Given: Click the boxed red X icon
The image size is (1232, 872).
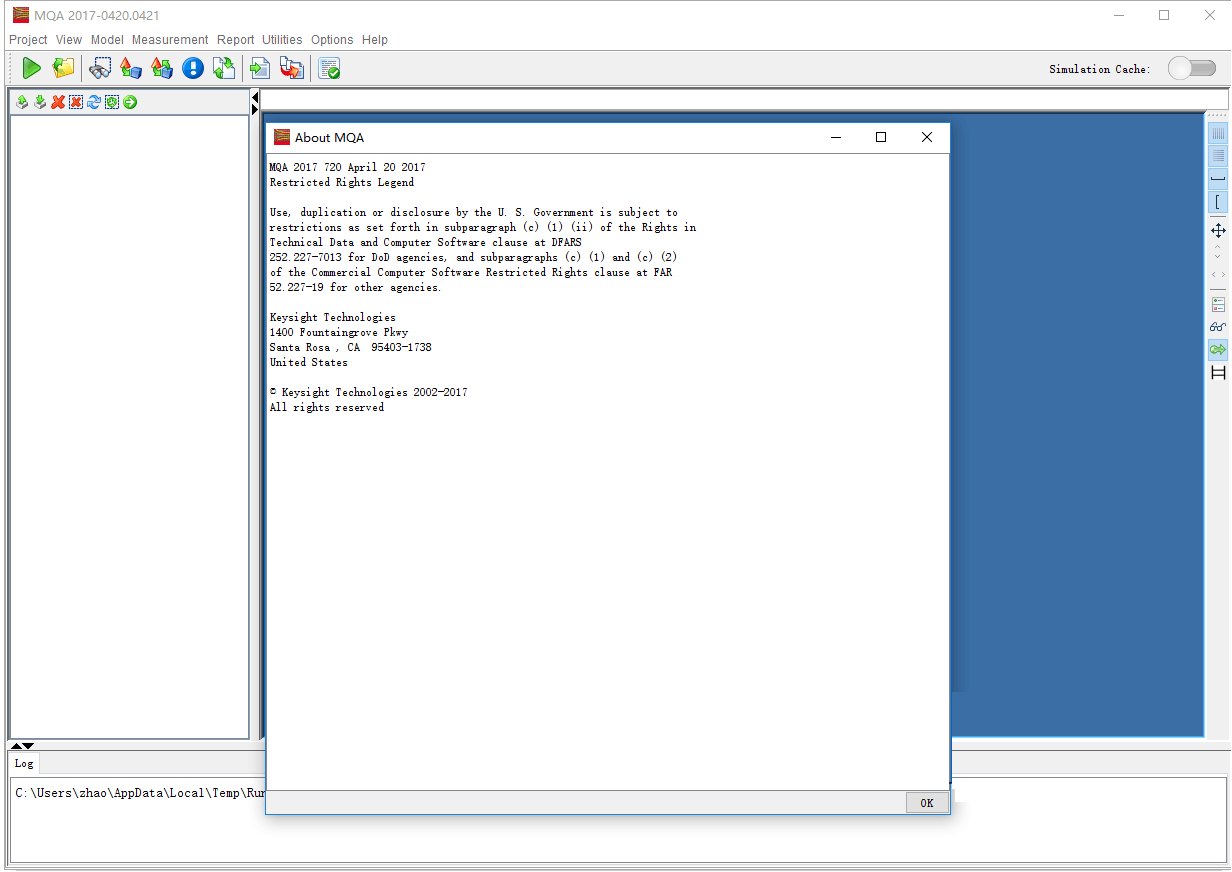Looking at the screenshot, I should [76, 102].
